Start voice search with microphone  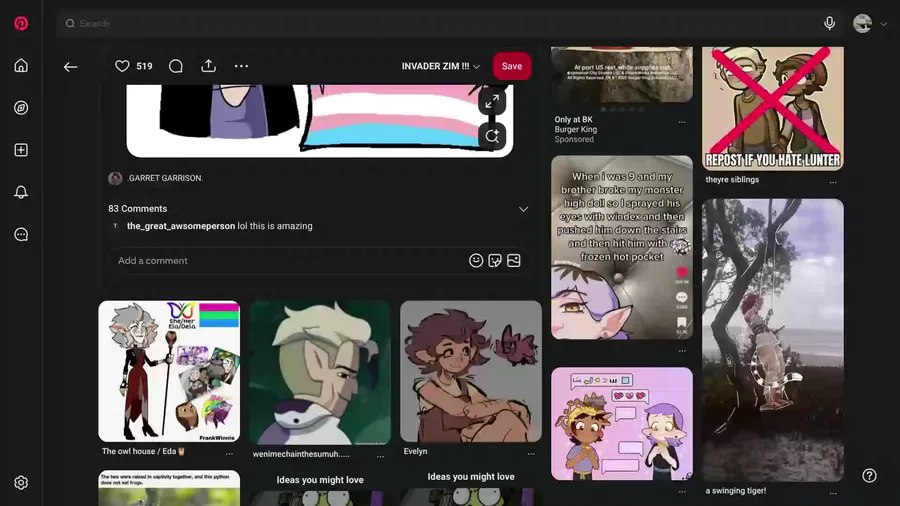pos(829,23)
